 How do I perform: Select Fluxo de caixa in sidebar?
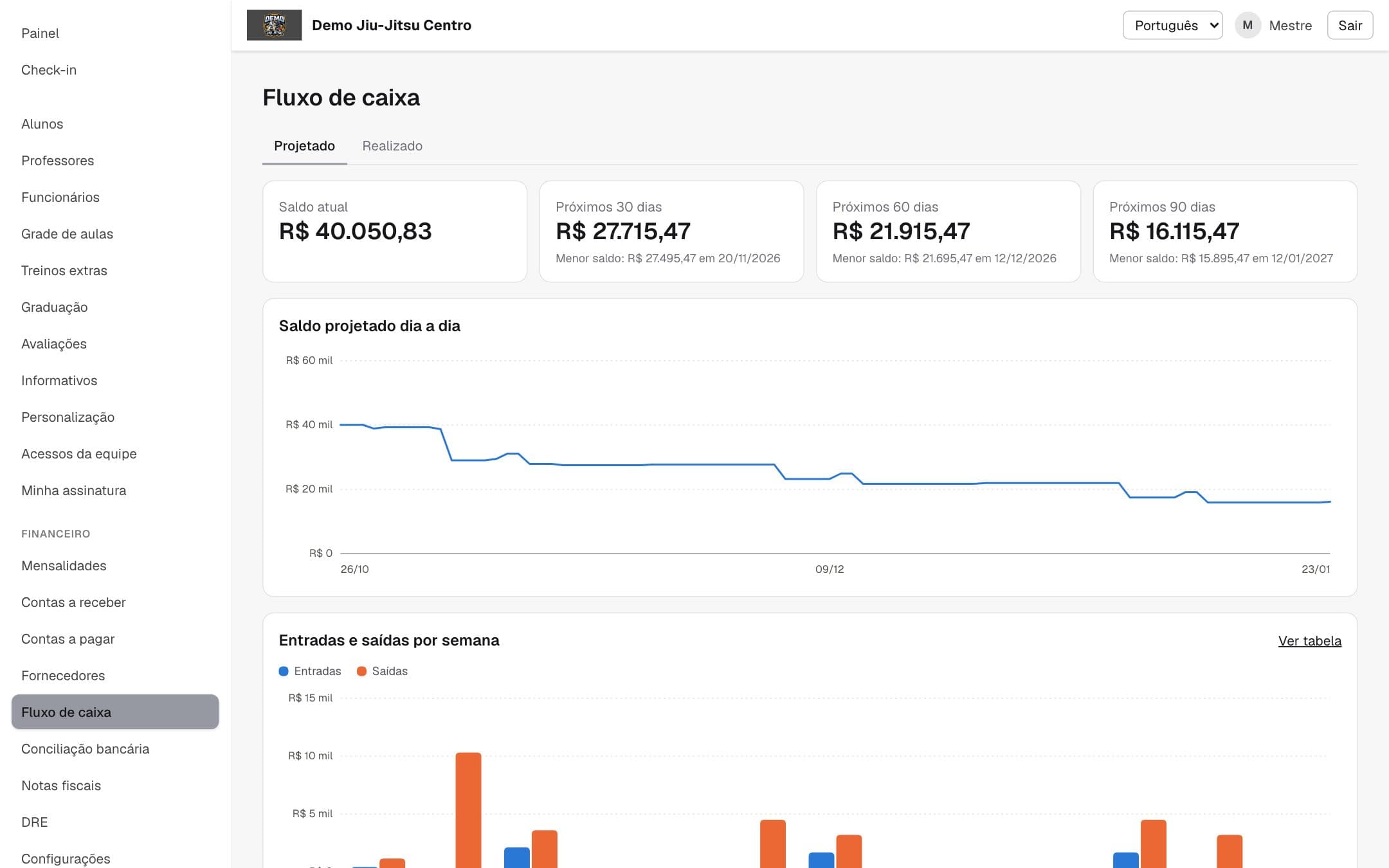pyautogui.click(x=115, y=712)
